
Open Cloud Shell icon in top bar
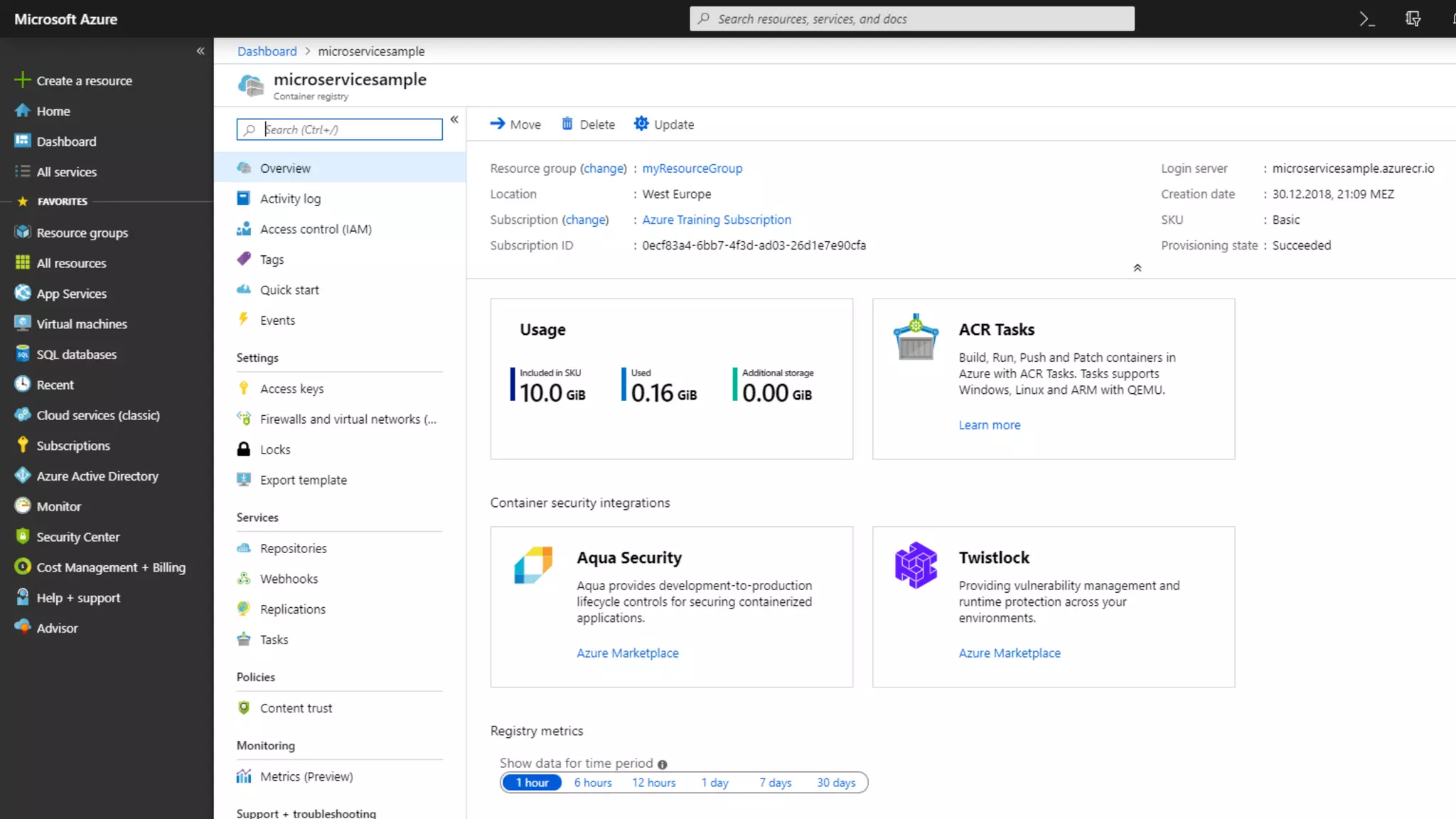pos(1366,19)
